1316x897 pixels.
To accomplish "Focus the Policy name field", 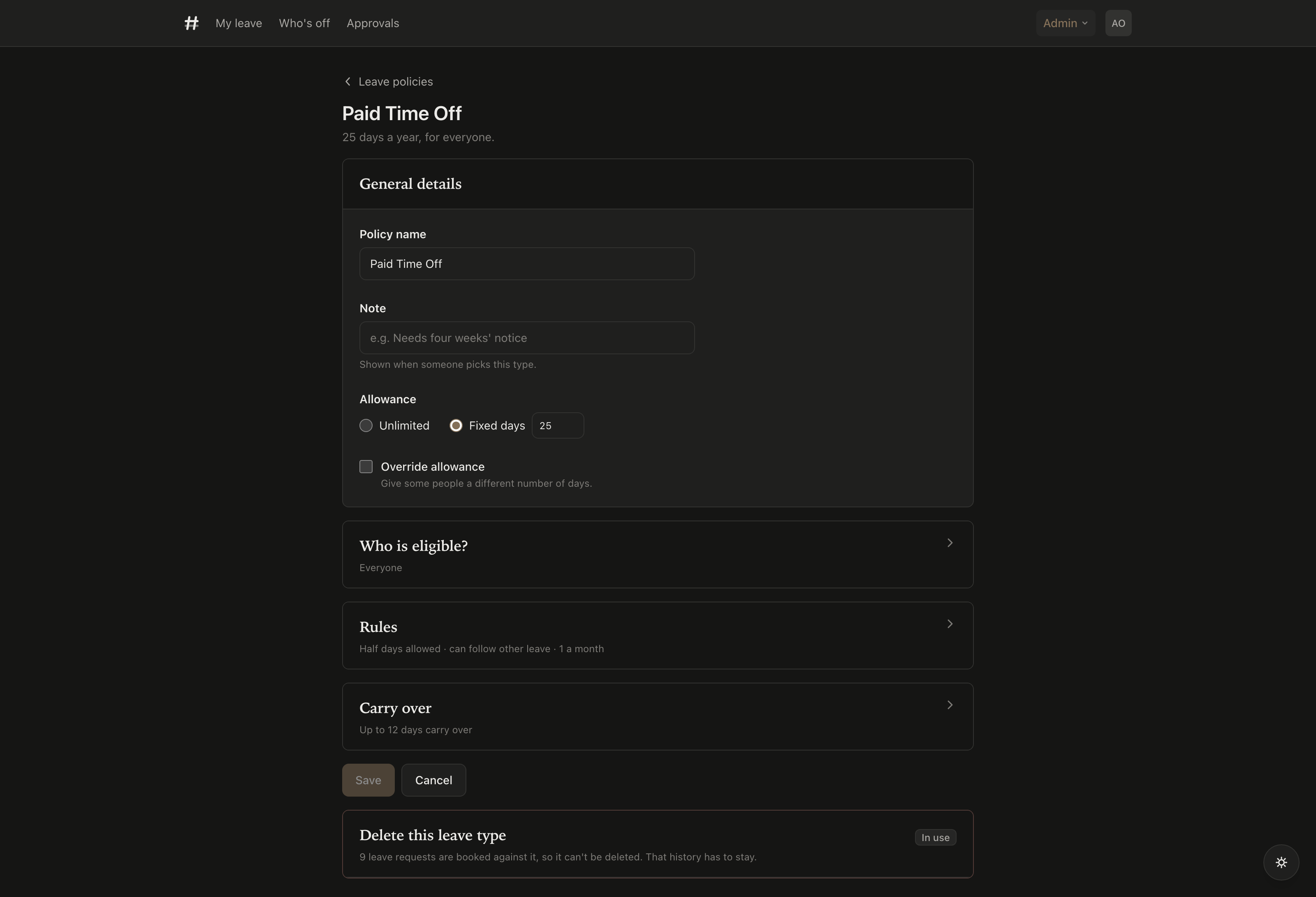I will click(527, 263).
